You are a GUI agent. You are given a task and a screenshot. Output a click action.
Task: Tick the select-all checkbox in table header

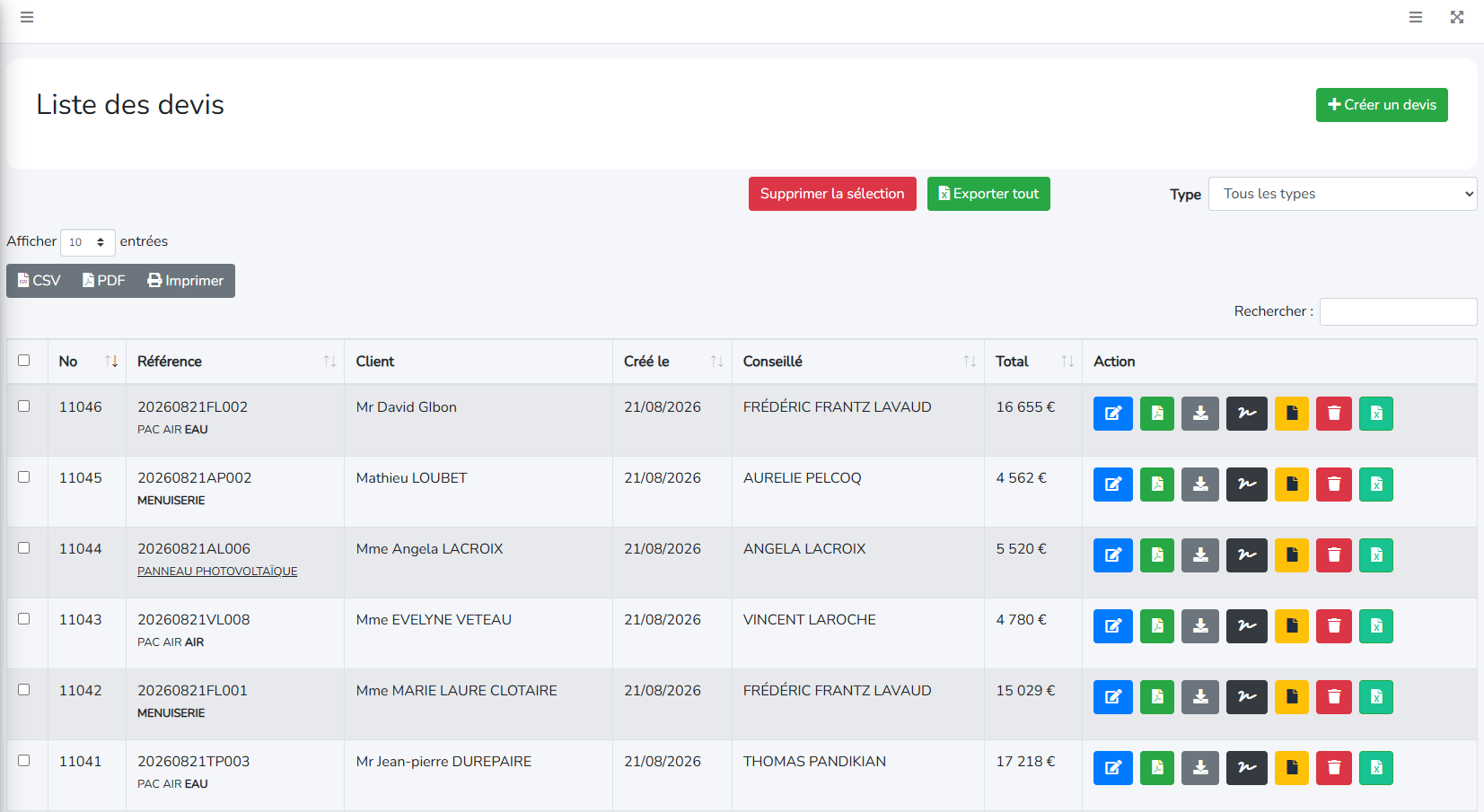coord(24,361)
